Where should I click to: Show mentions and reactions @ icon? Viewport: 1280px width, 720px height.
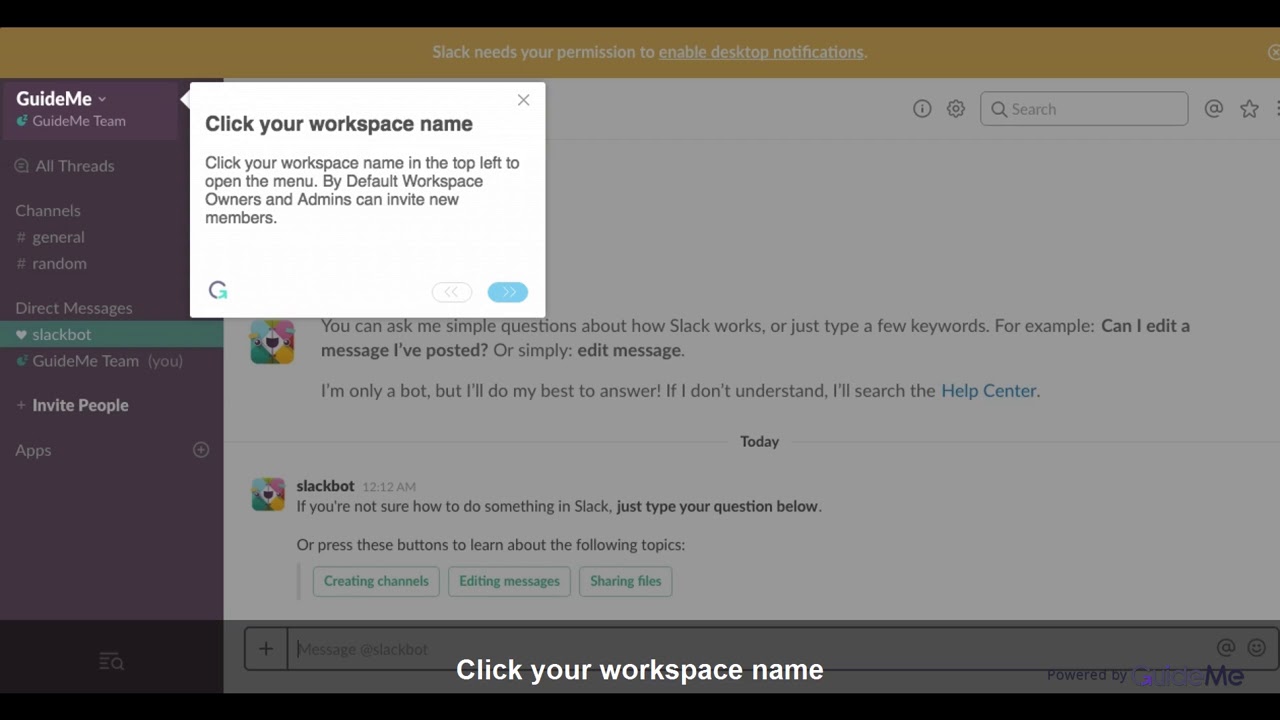point(1214,109)
